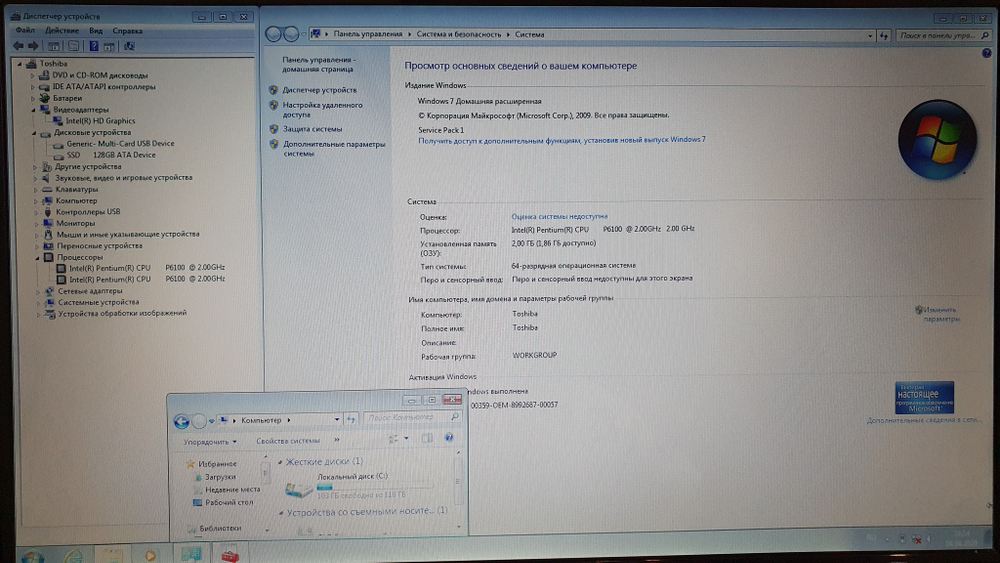Click the Мониторы monitor icon
Screen dimensions: 1000x563
click(x=47, y=223)
